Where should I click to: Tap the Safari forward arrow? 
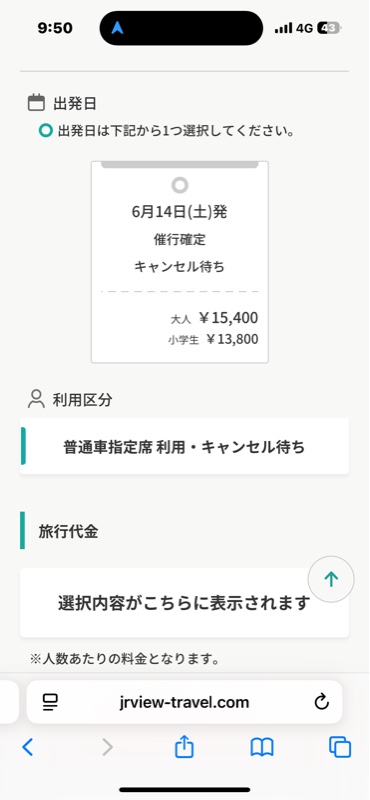107,747
